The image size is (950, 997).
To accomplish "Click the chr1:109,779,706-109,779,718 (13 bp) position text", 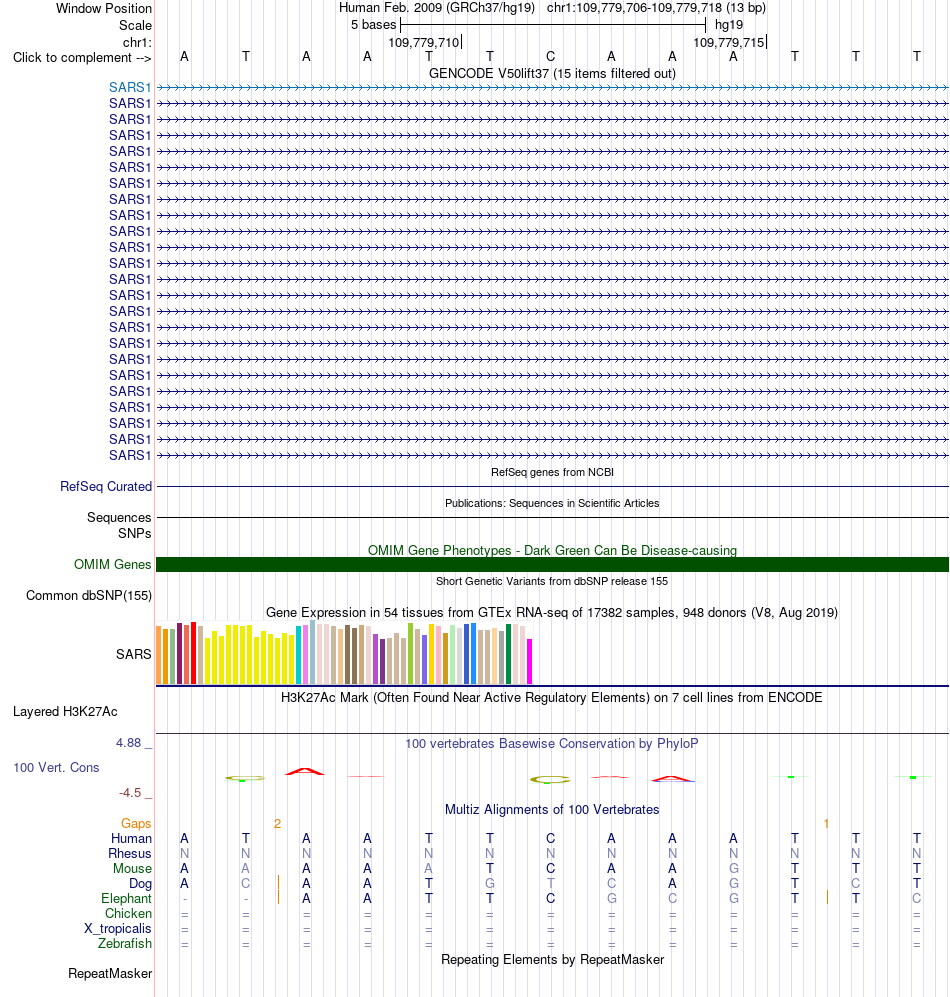I will point(656,8).
